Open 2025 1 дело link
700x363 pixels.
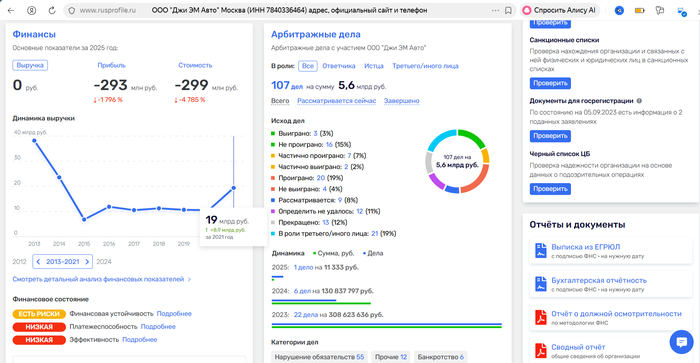pos(304,267)
